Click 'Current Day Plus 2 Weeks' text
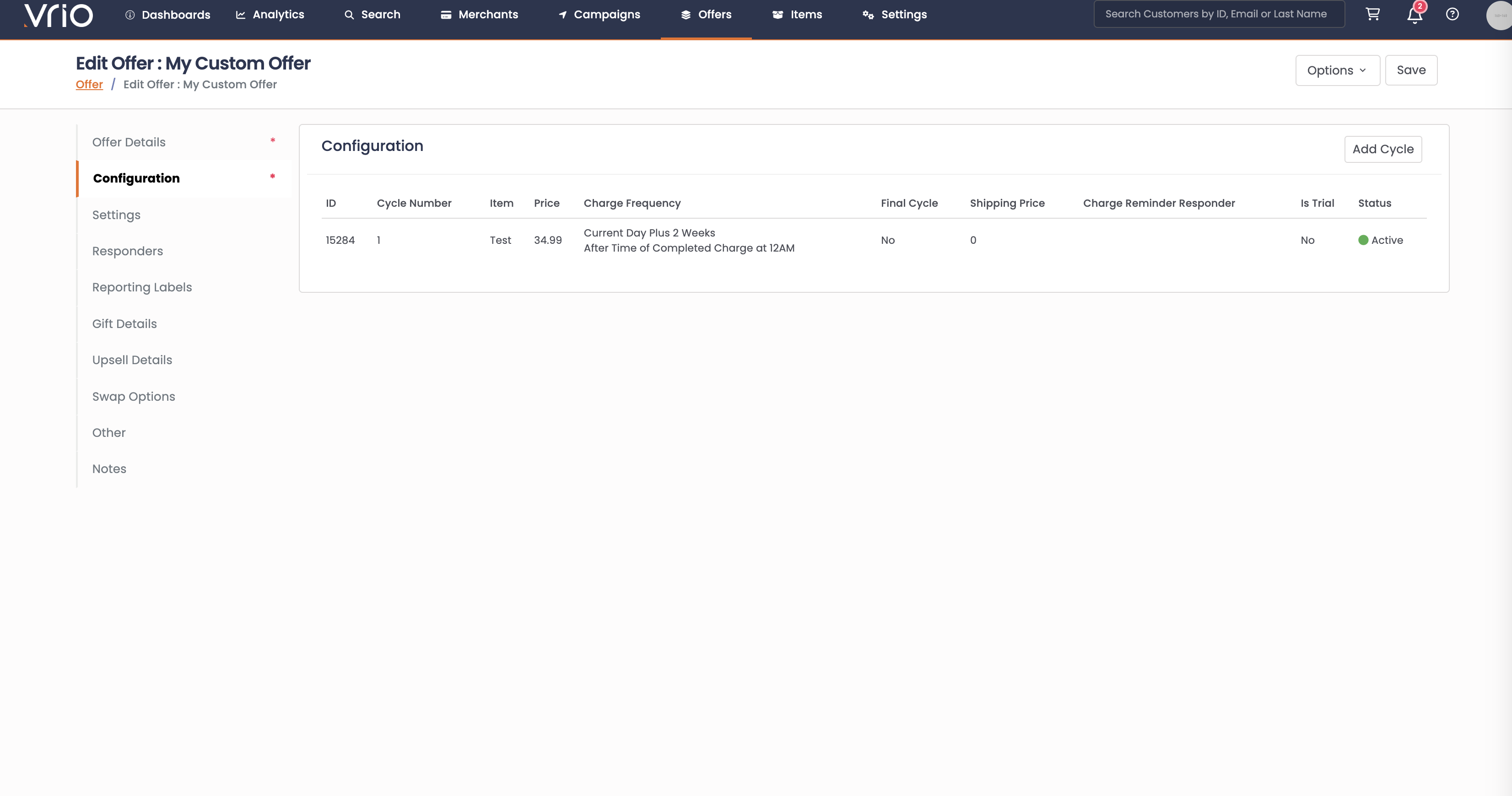 click(x=649, y=233)
